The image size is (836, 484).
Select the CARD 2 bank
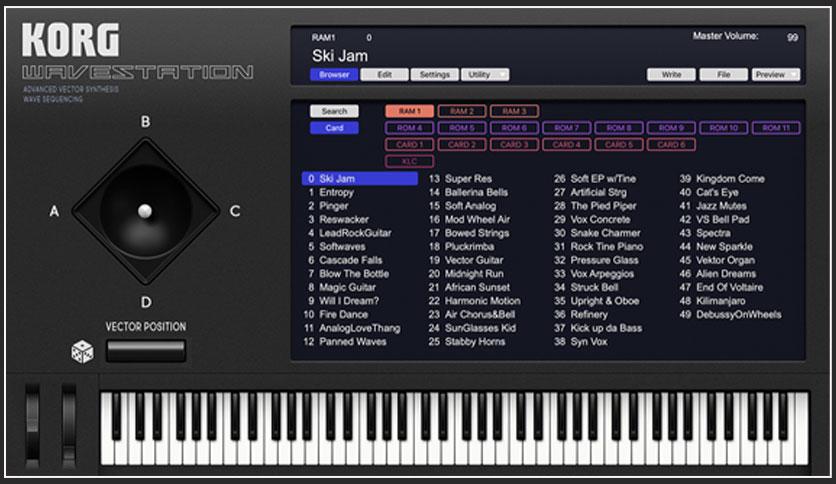(x=462, y=144)
